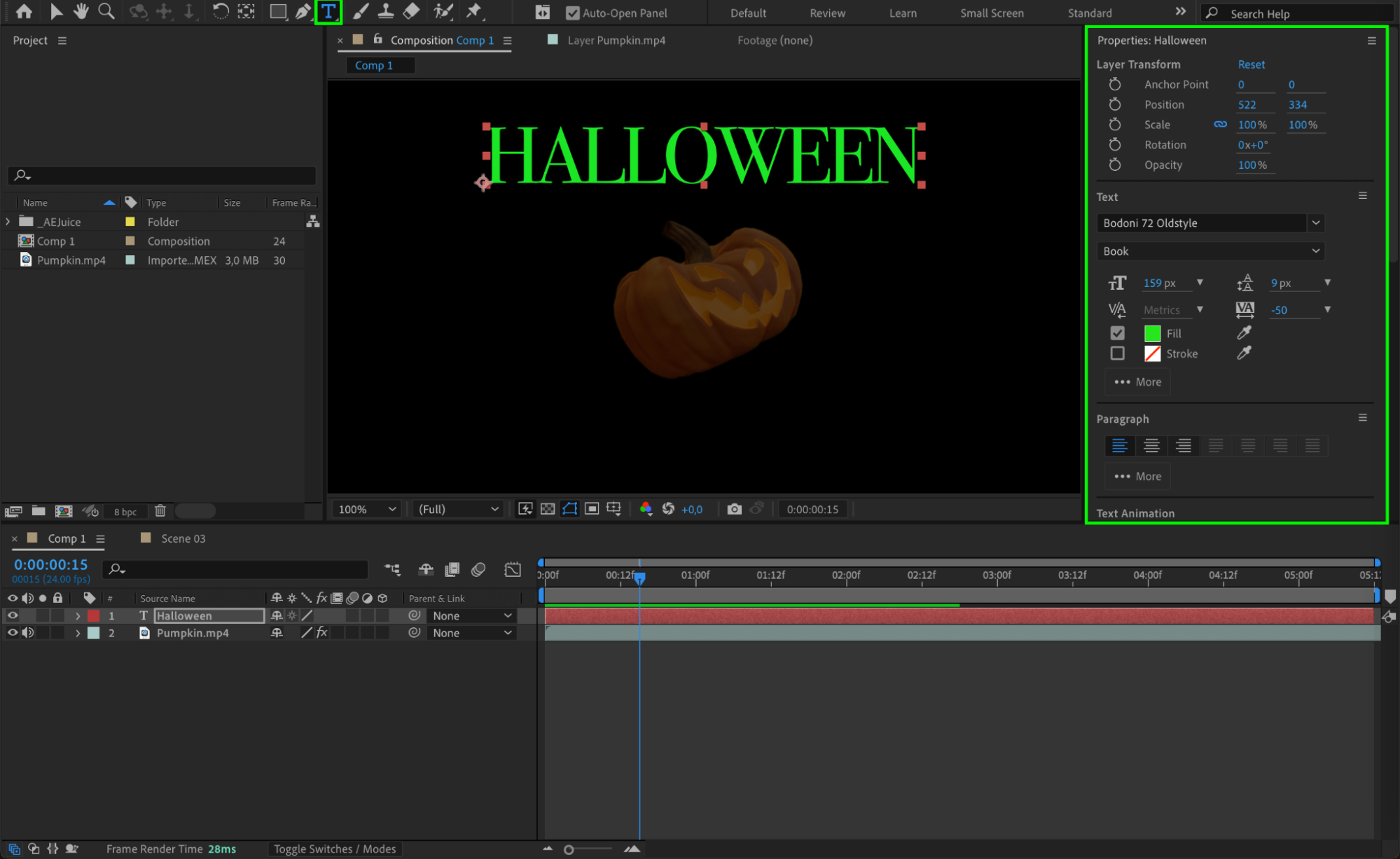
Task: Expand the _AEJuice folder
Action: coord(8,221)
